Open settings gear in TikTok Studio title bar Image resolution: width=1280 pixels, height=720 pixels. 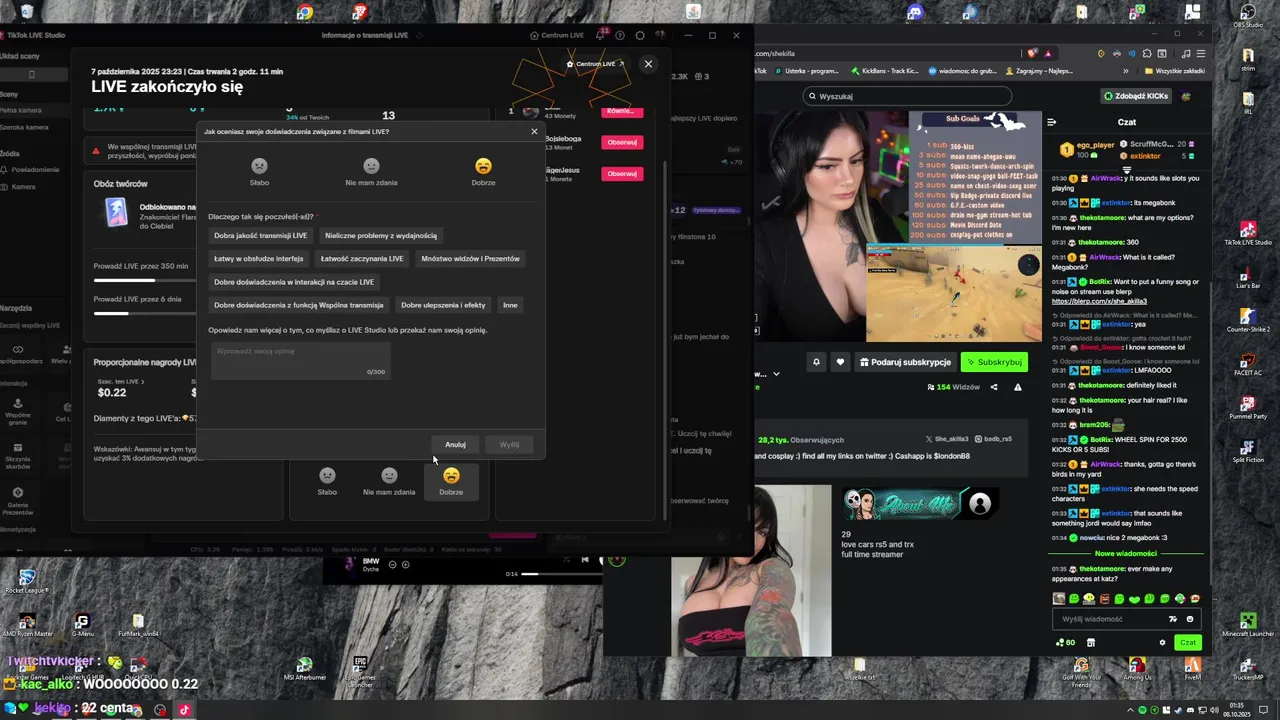[640, 35]
